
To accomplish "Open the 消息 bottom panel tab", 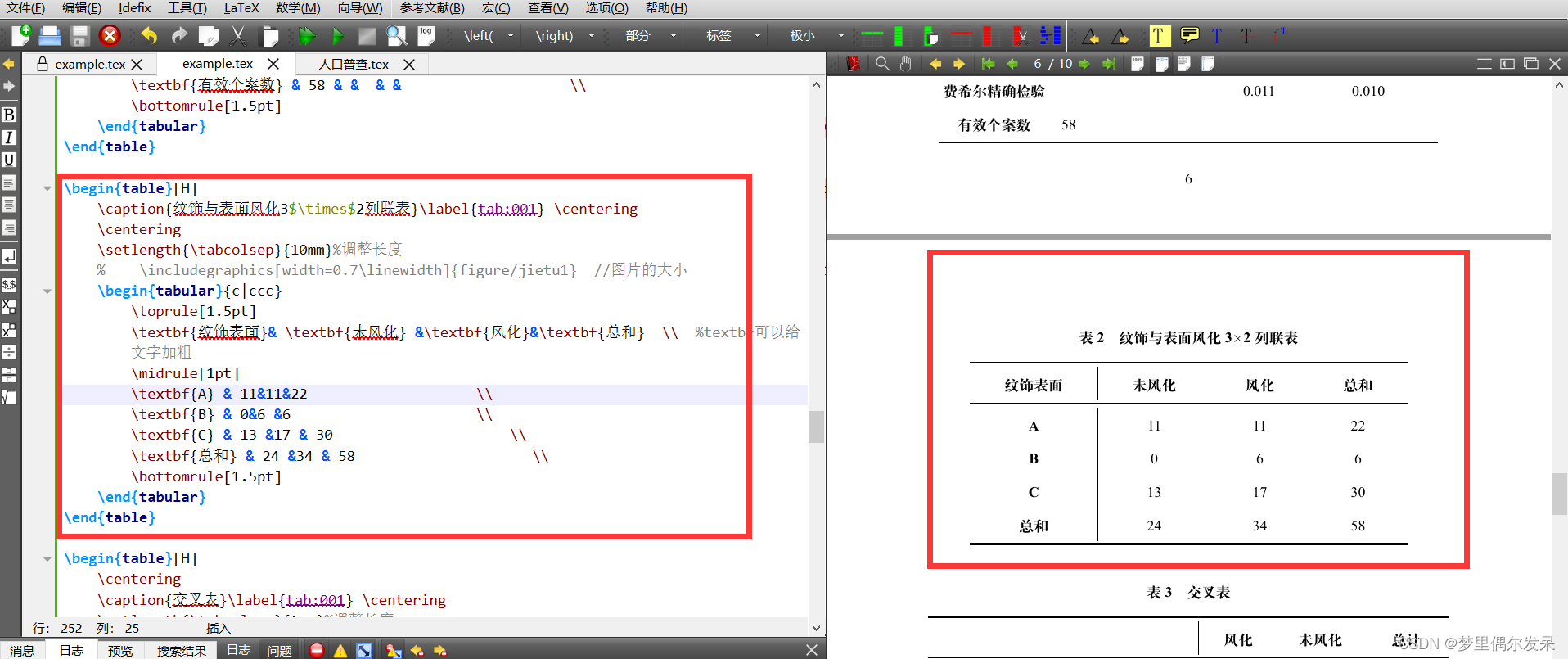I will (22, 651).
